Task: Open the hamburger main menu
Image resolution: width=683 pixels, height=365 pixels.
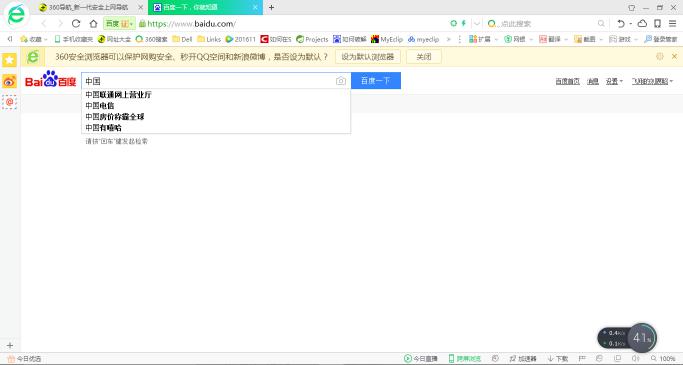Action: 673,23
